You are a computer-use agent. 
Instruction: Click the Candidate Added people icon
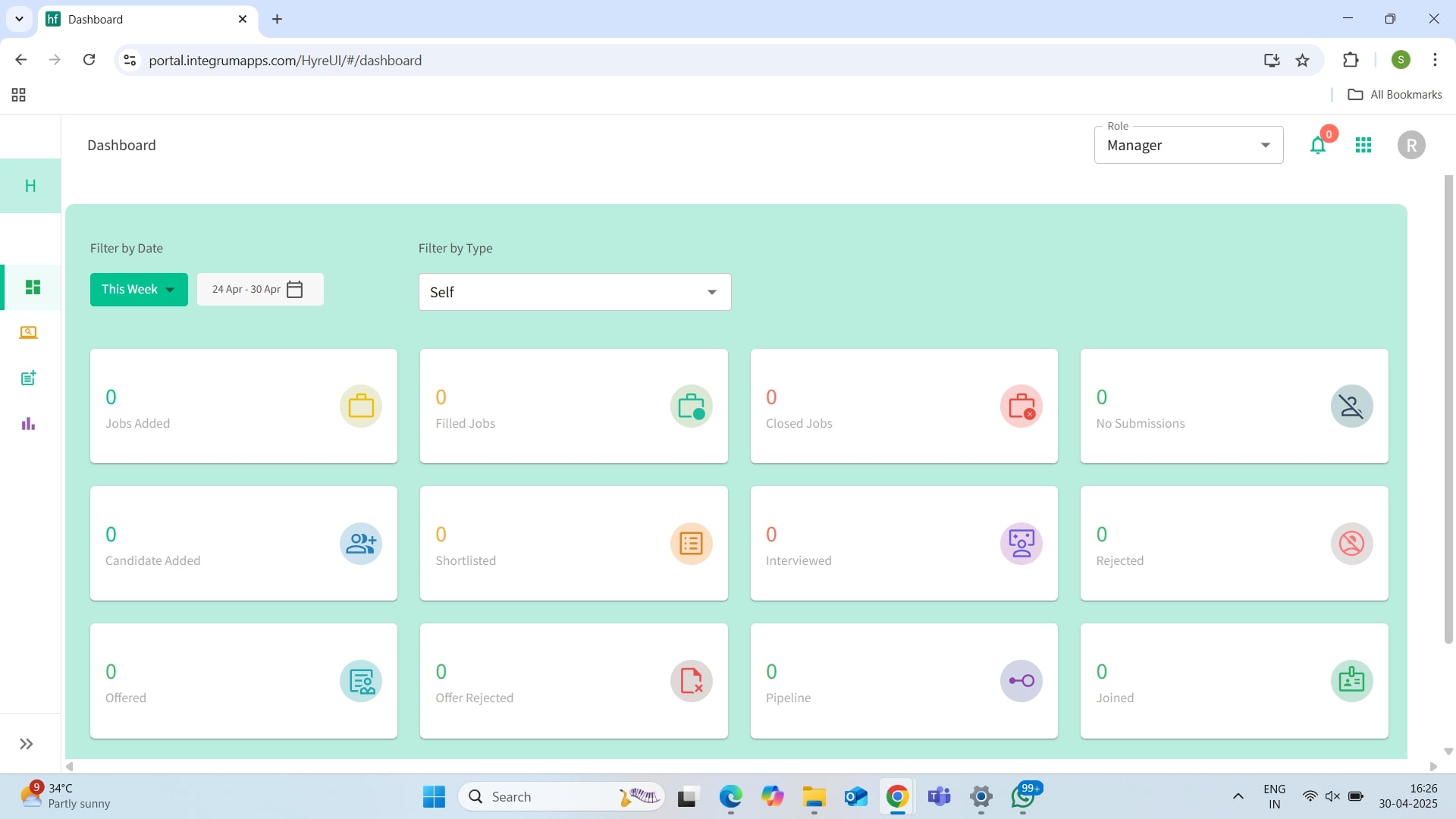[x=361, y=544]
